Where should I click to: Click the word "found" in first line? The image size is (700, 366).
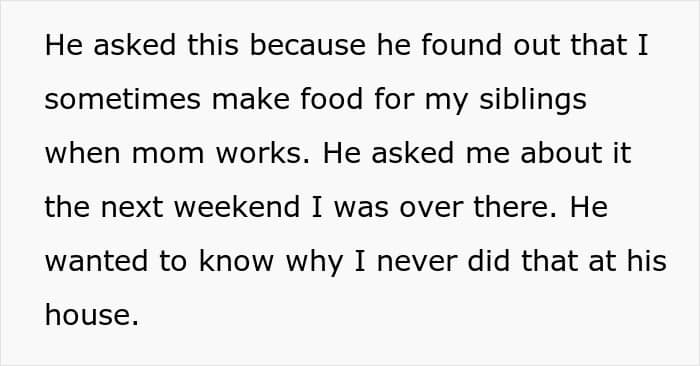[461, 46]
